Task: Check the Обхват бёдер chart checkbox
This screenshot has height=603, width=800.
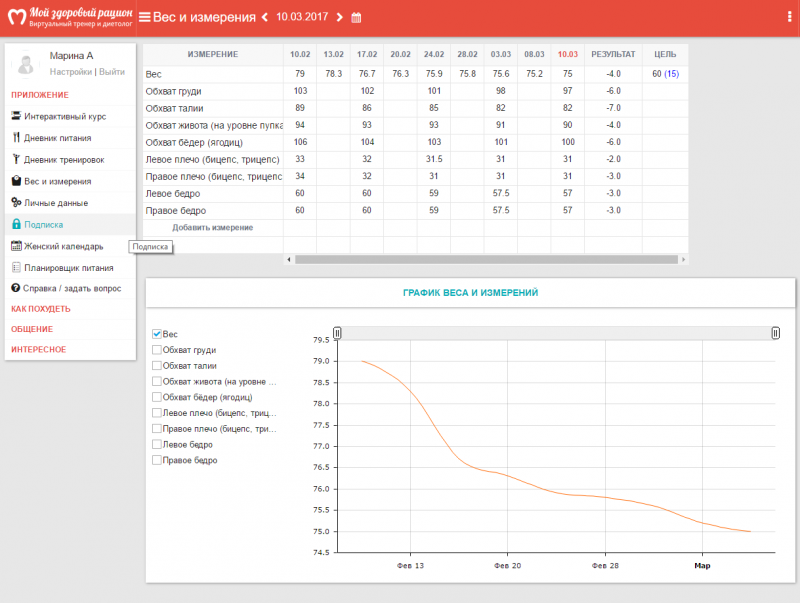Action: 157,397
